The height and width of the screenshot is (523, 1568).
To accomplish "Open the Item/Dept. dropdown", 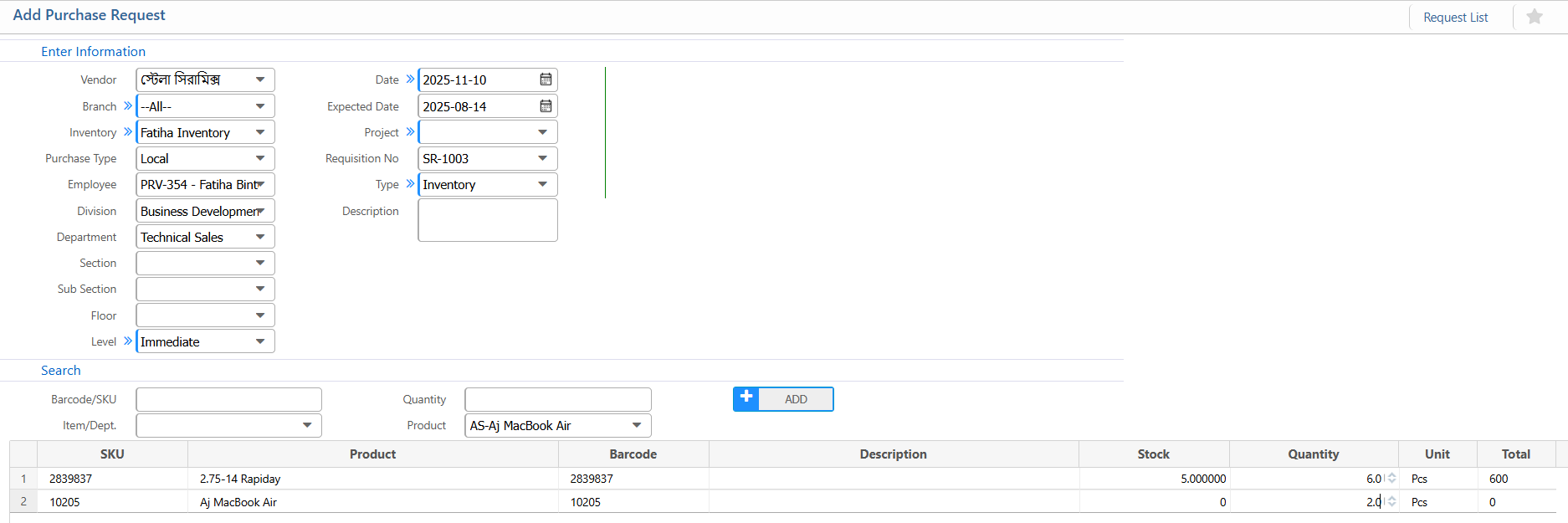I will (307, 425).
